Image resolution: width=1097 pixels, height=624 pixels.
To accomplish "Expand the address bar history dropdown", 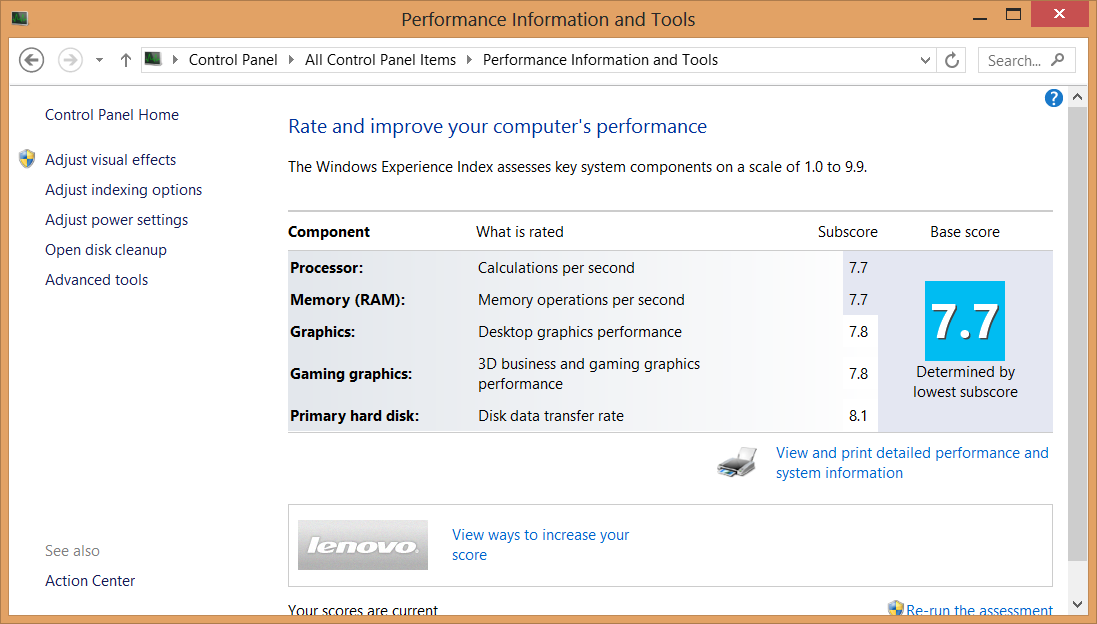I will point(925,60).
